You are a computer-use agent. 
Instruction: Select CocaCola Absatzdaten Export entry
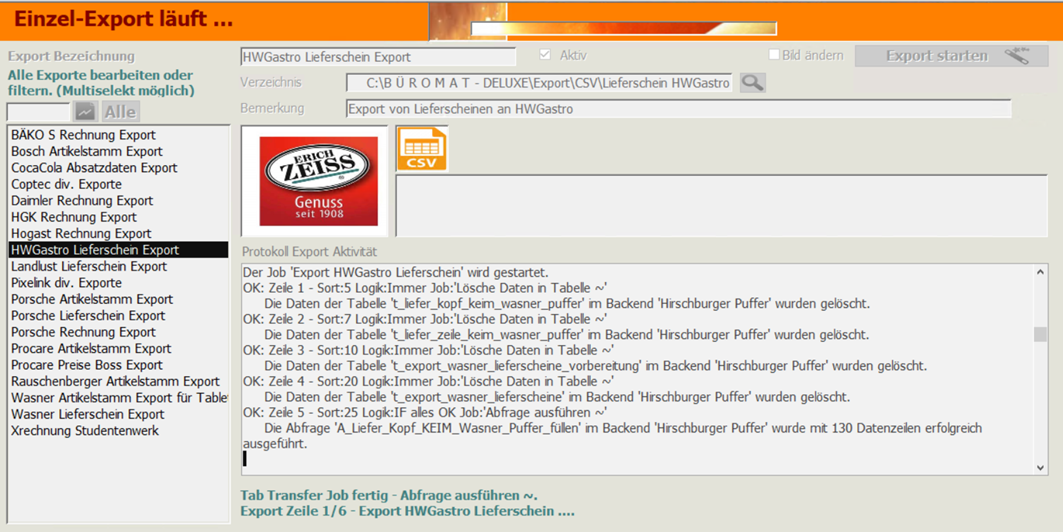pyautogui.click(x=94, y=168)
